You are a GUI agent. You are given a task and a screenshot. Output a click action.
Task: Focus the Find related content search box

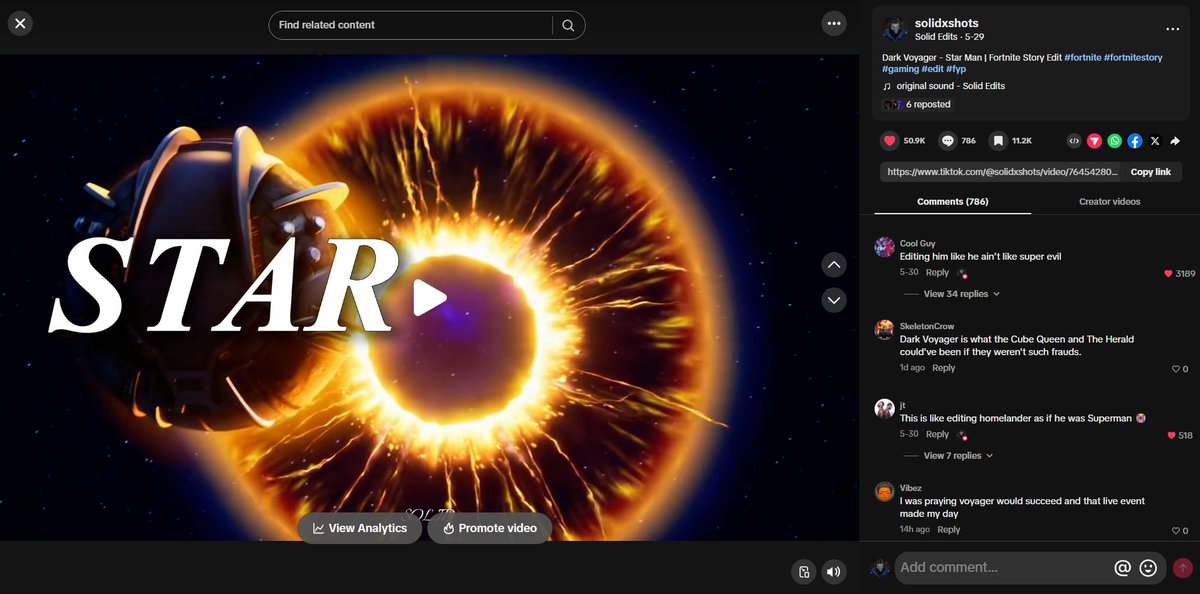(412, 25)
